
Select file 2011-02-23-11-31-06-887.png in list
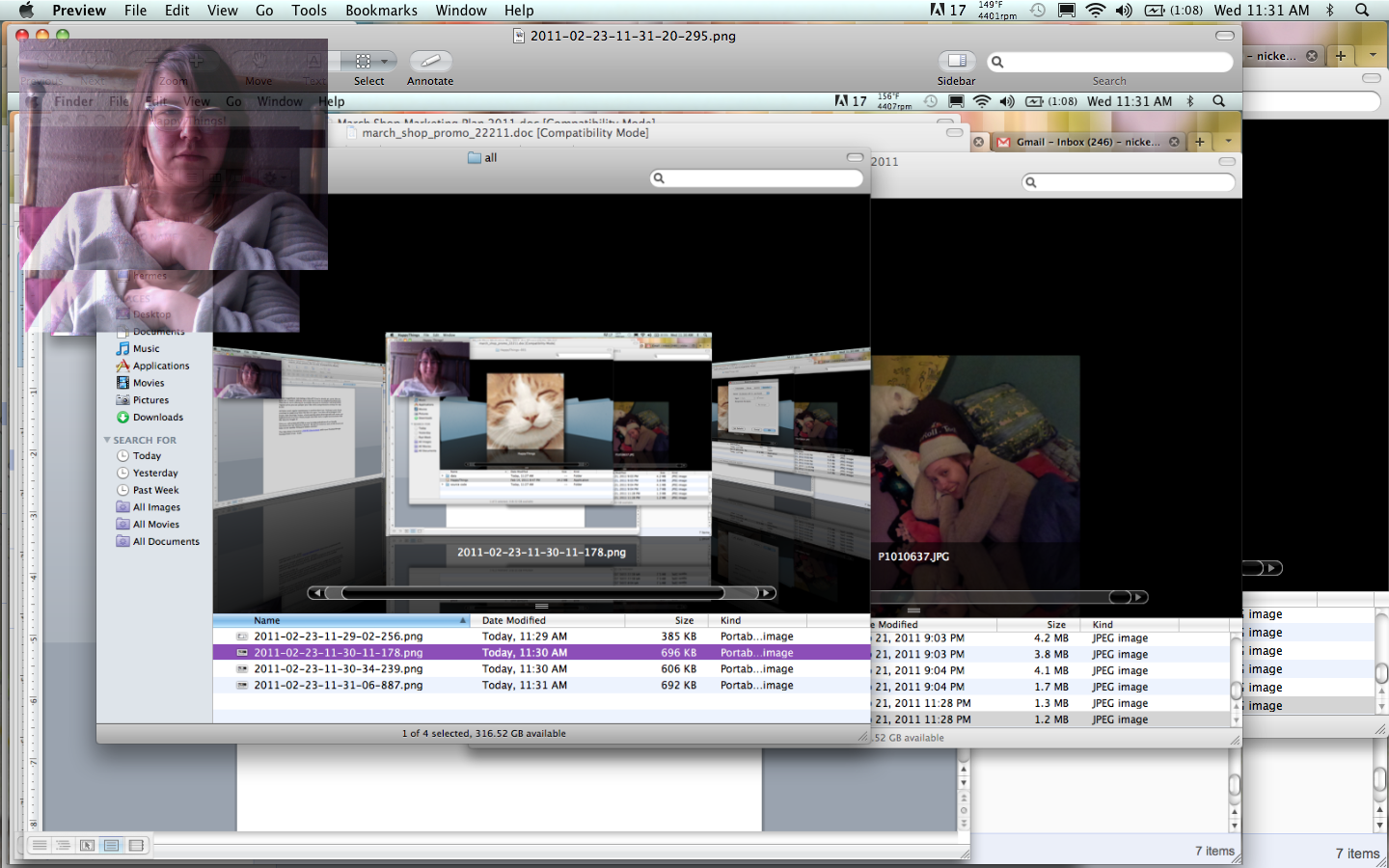(x=338, y=686)
